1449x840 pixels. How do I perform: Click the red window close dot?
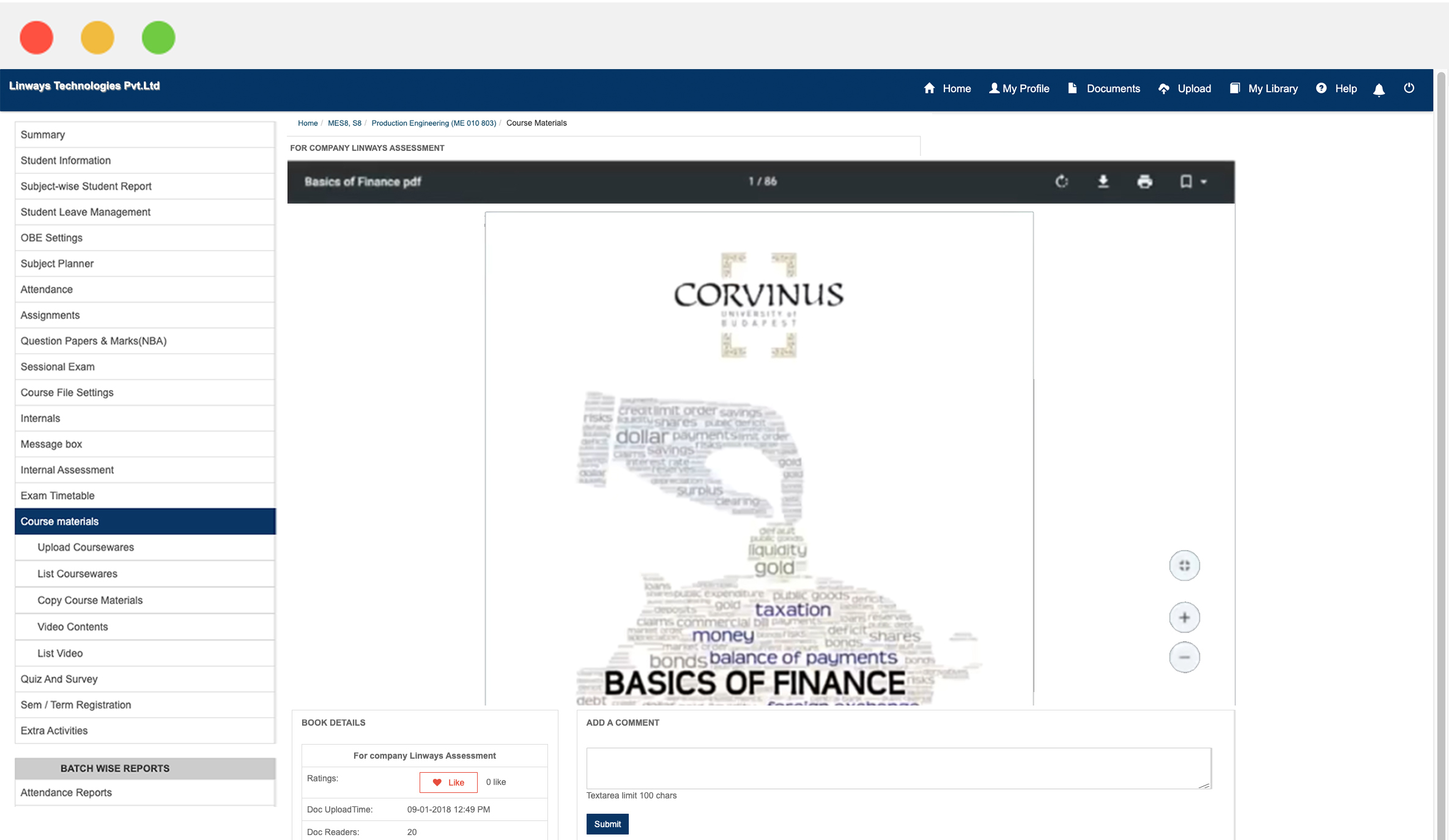pyautogui.click(x=37, y=38)
